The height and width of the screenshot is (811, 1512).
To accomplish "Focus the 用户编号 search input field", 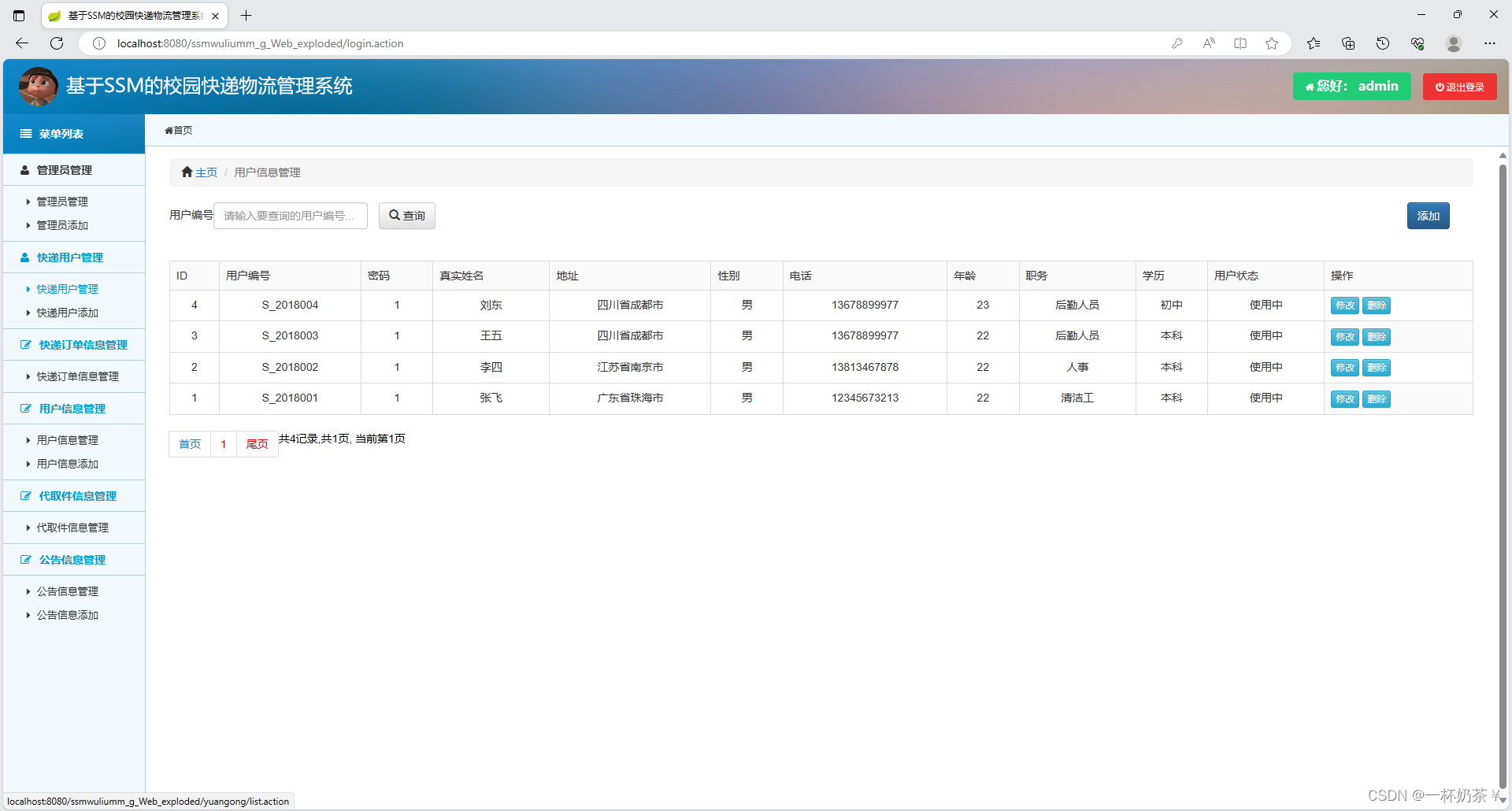I will tap(291, 216).
